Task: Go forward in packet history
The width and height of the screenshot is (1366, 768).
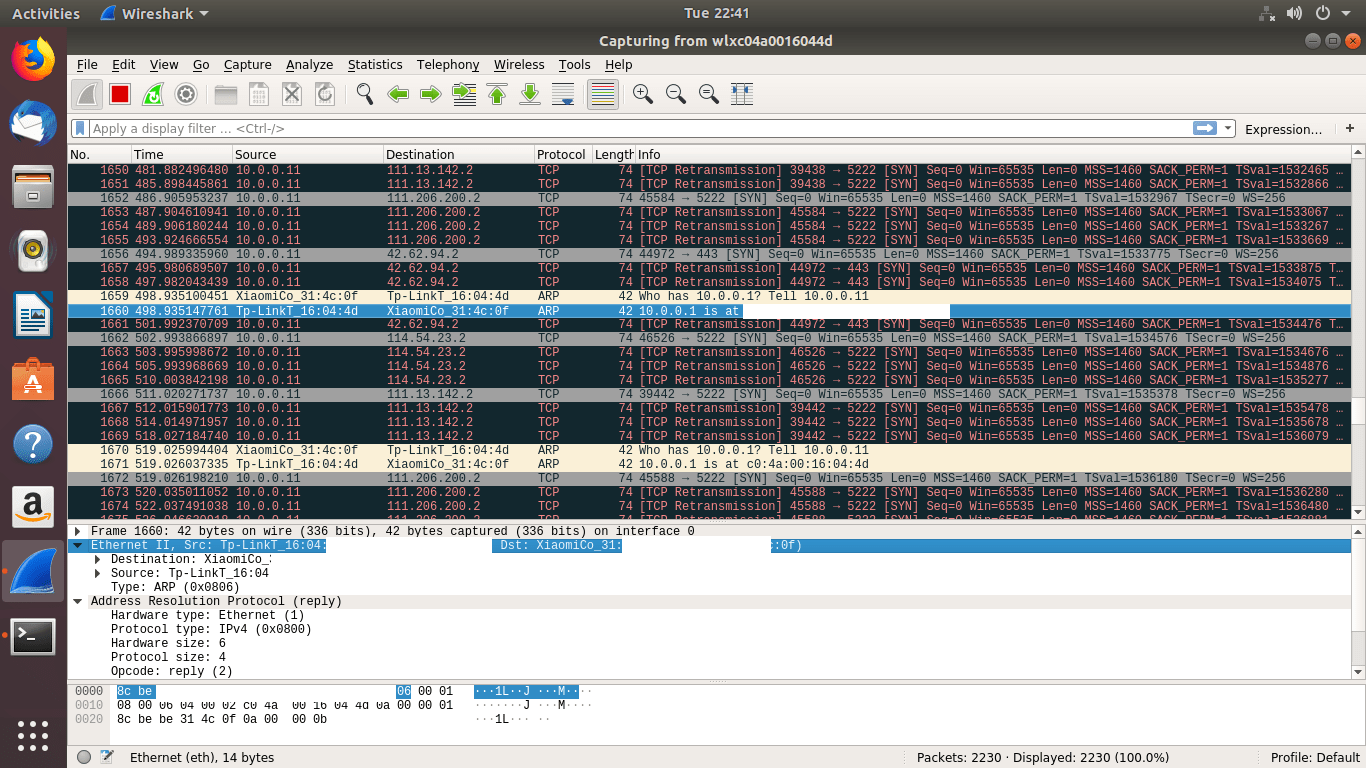Action: pyautogui.click(x=431, y=94)
